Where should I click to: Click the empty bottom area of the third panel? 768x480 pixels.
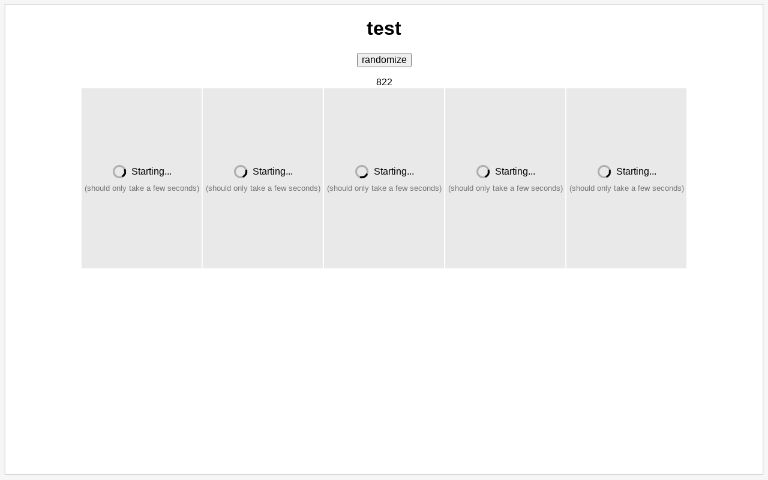(x=384, y=240)
